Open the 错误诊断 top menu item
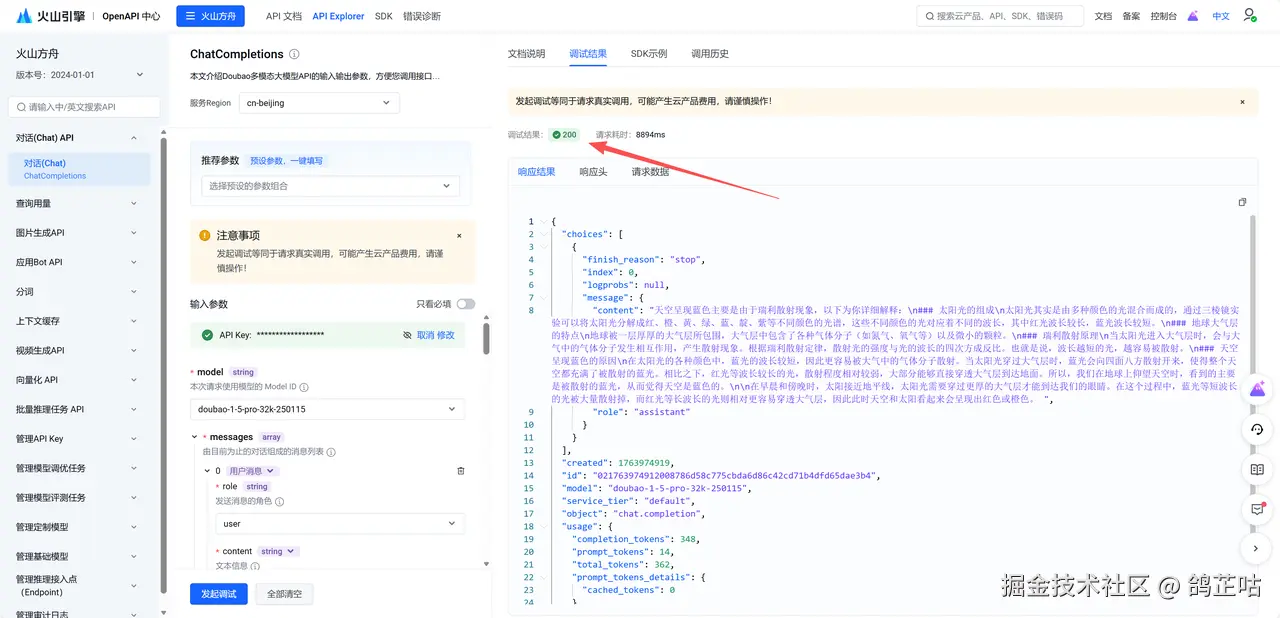The image size is (1280, 618). click(422, 16)
